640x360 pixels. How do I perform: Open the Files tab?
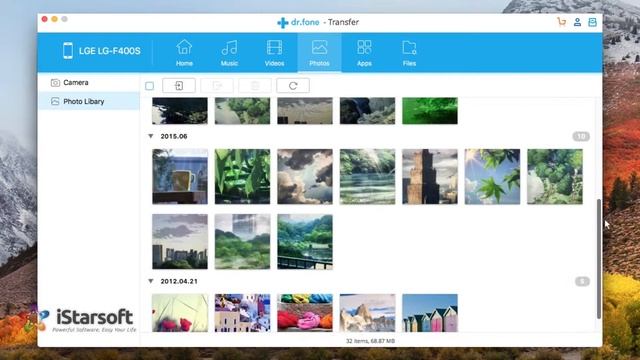click(409, 53)
